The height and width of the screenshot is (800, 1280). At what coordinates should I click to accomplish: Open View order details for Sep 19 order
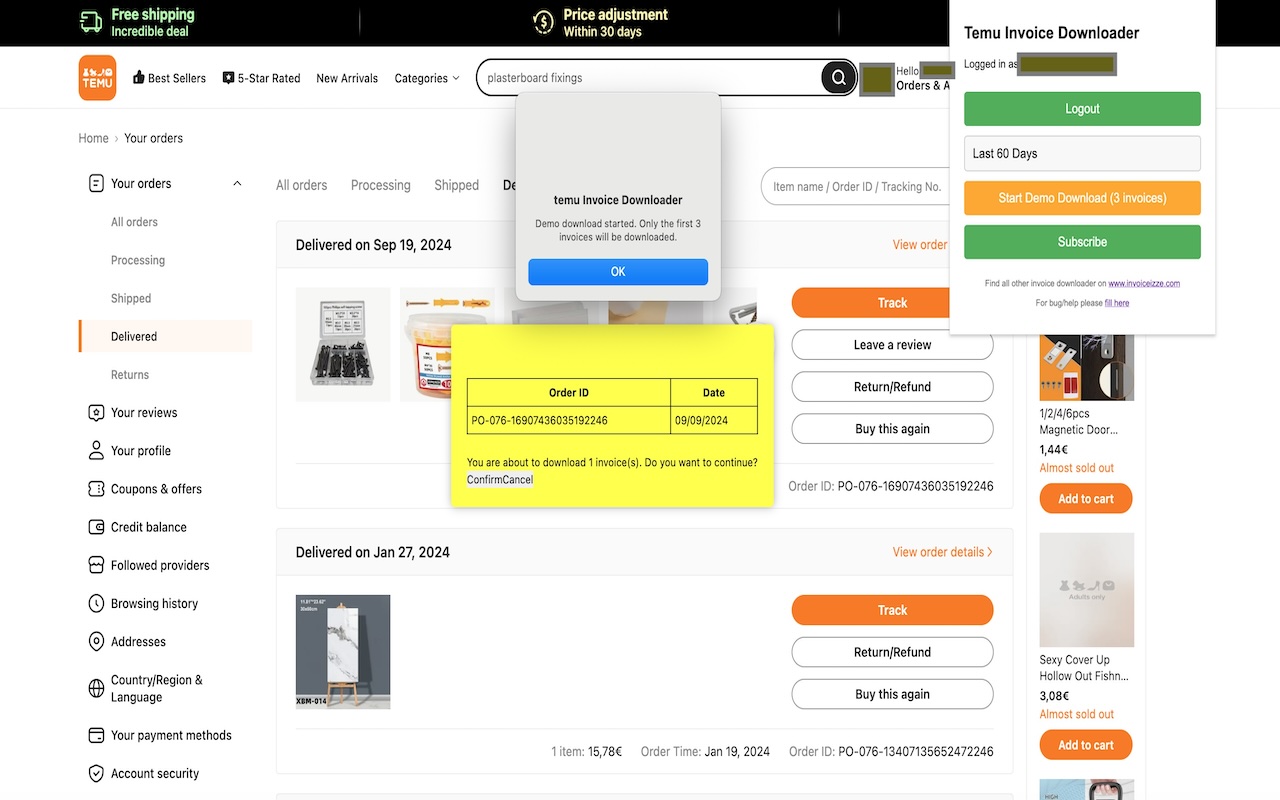coord(920,245)
